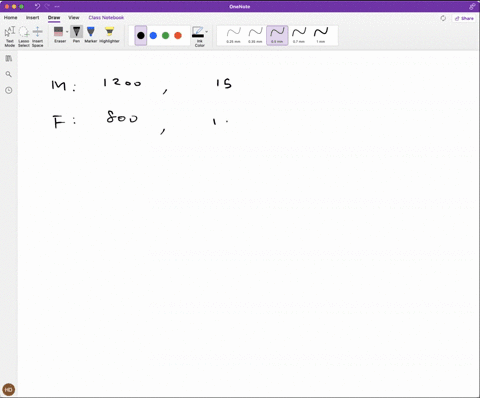Show the notebooks navigation pane
This screenshot has height=398, width=480.
[x=9, y=58]
